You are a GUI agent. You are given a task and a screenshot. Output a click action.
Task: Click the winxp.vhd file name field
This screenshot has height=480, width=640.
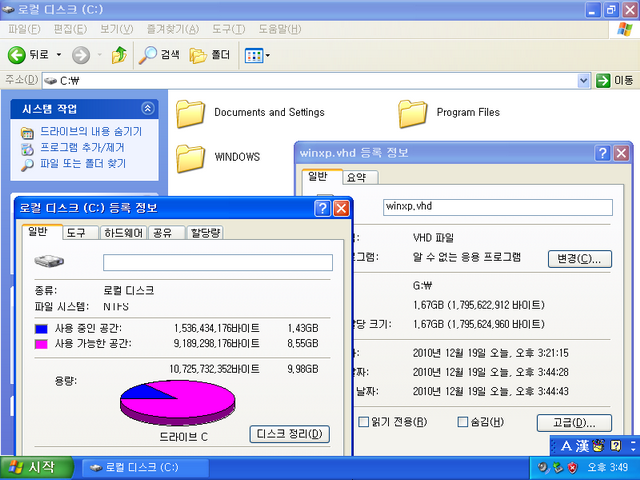click(498, 207)
